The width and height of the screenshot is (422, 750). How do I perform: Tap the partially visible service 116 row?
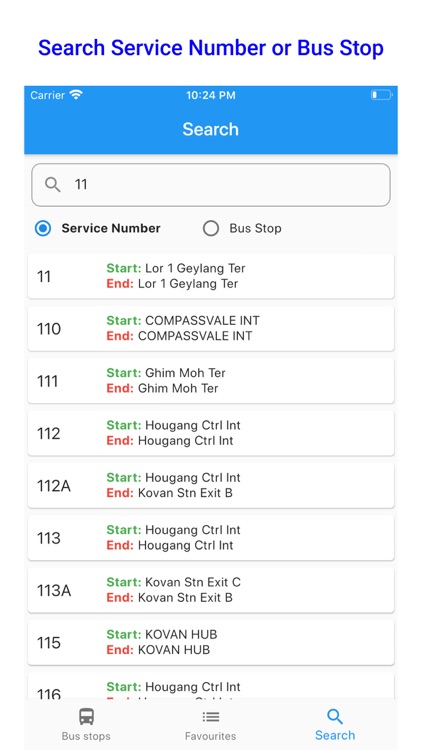click(x=211, y=686)
